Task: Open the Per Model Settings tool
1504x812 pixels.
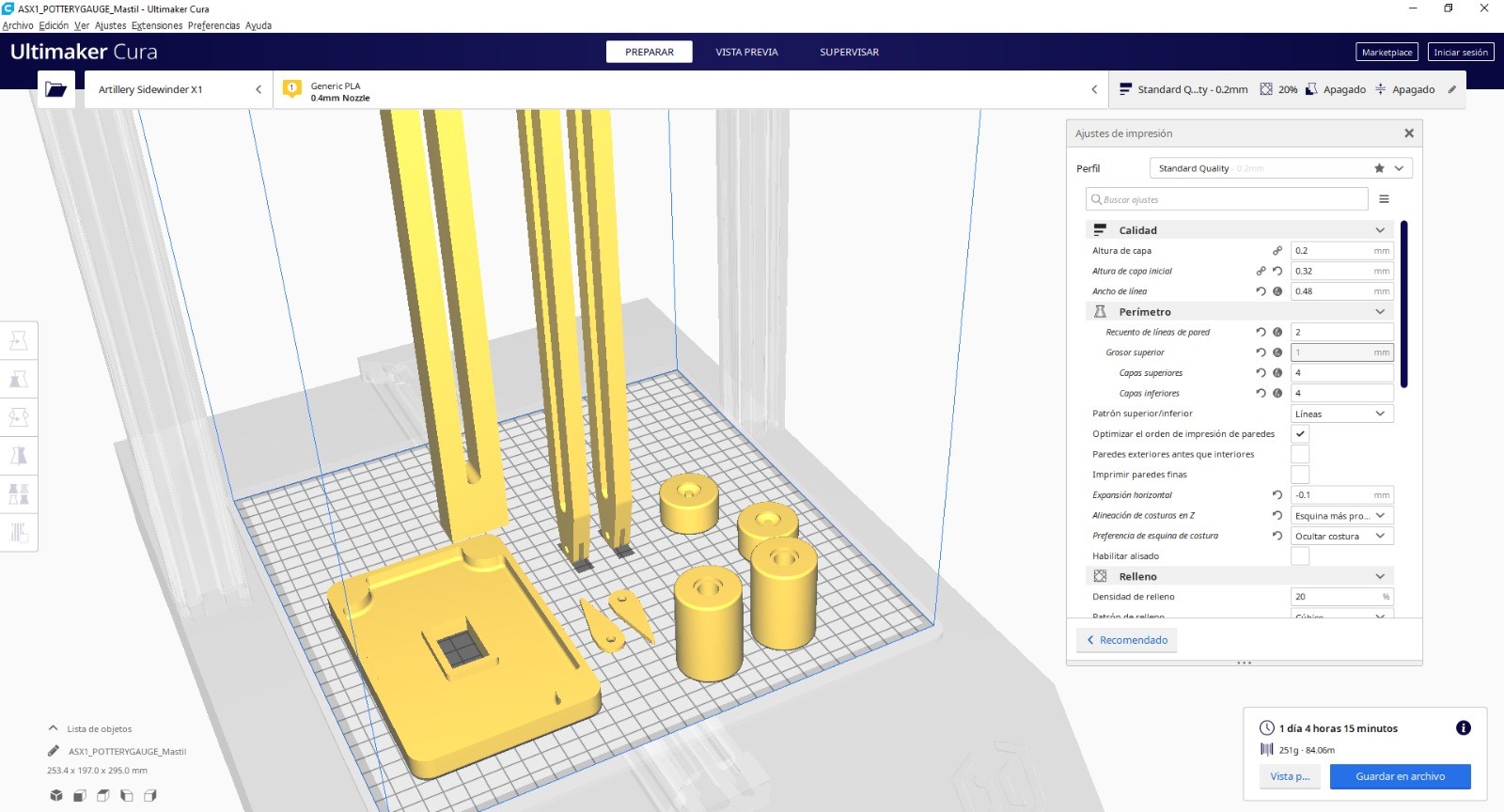Action: [x=19, y=494]
